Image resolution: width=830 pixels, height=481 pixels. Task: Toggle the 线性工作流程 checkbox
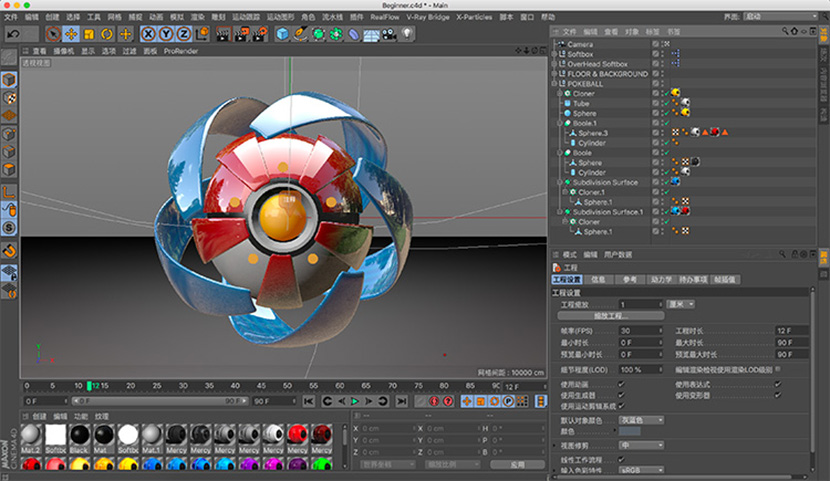tap(621, 459)
